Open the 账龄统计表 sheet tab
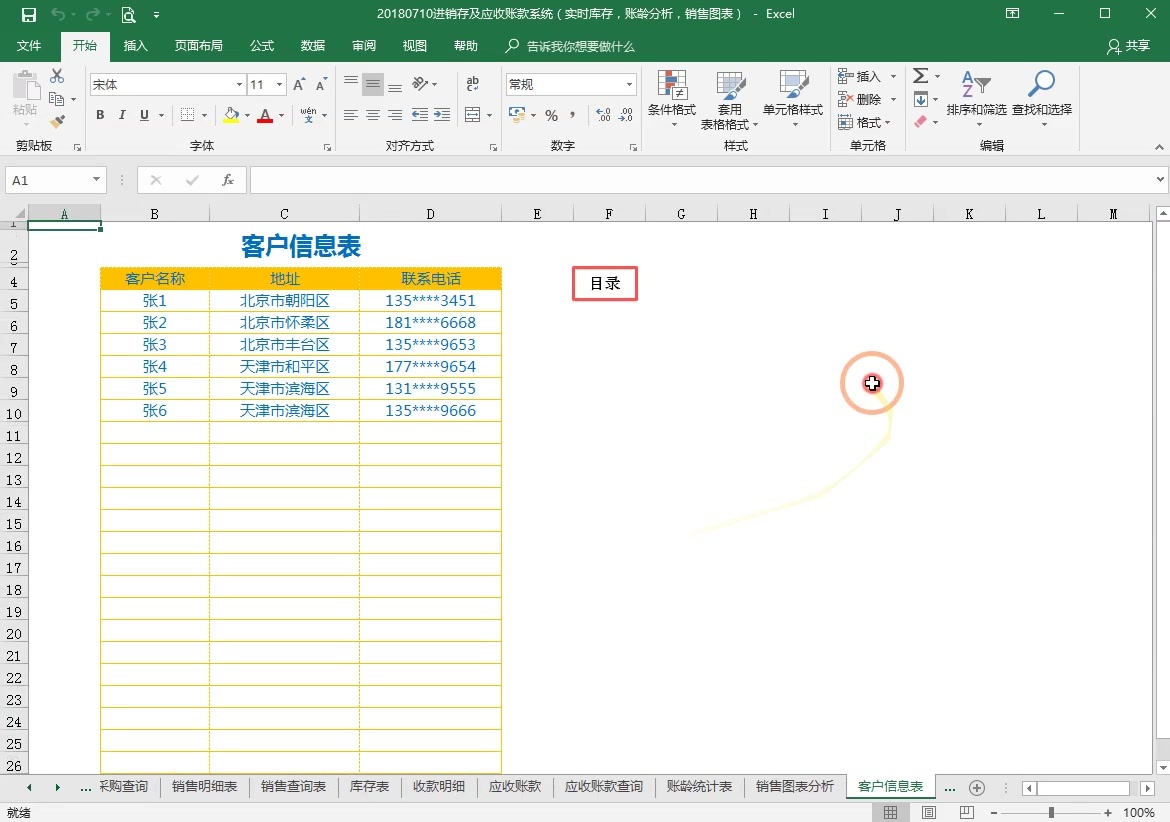The height and width of the screenshot is (822, 1170). click(x=699, y=787)
